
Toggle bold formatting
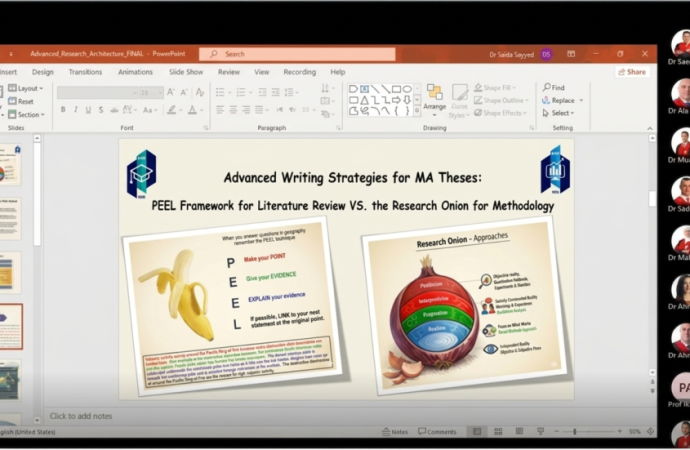(x=63, y=110)
